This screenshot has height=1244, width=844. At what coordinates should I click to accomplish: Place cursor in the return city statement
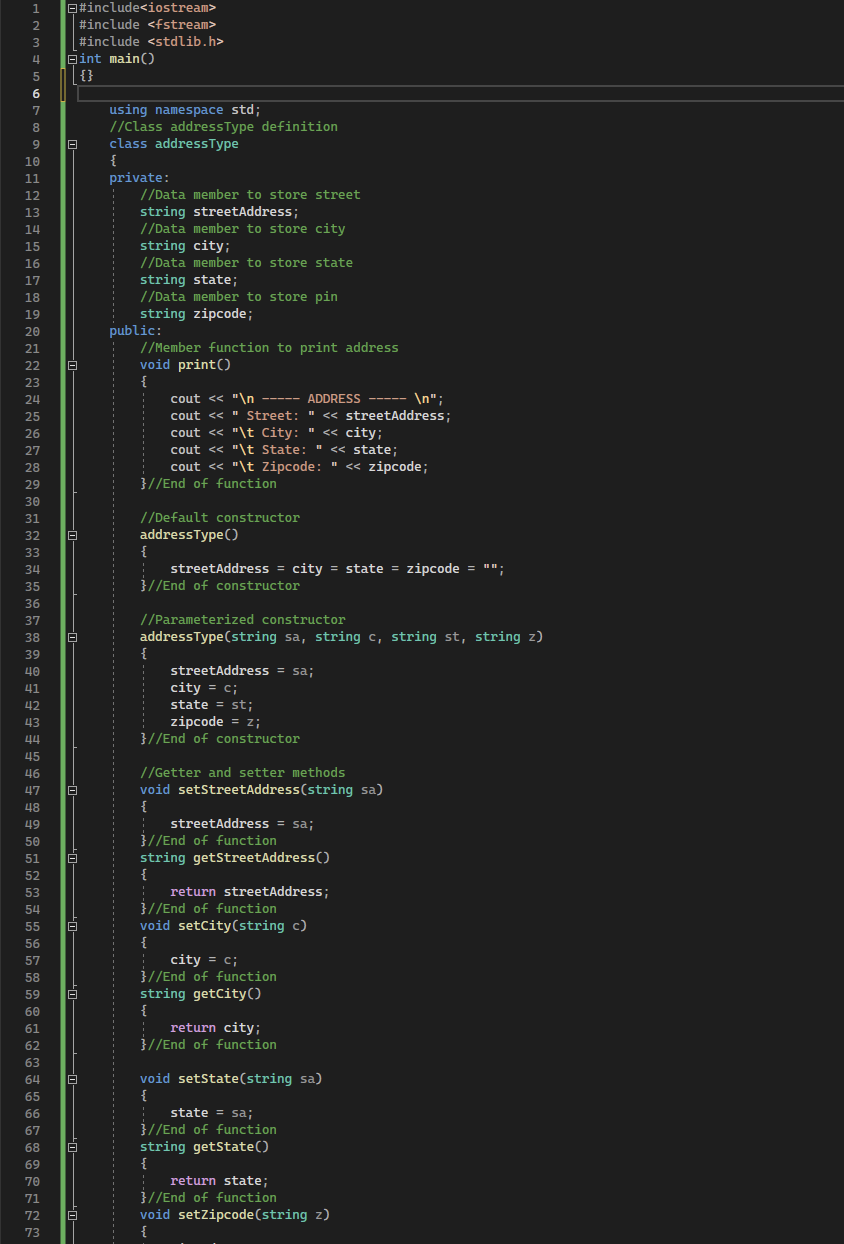[x=218, y=1027]
